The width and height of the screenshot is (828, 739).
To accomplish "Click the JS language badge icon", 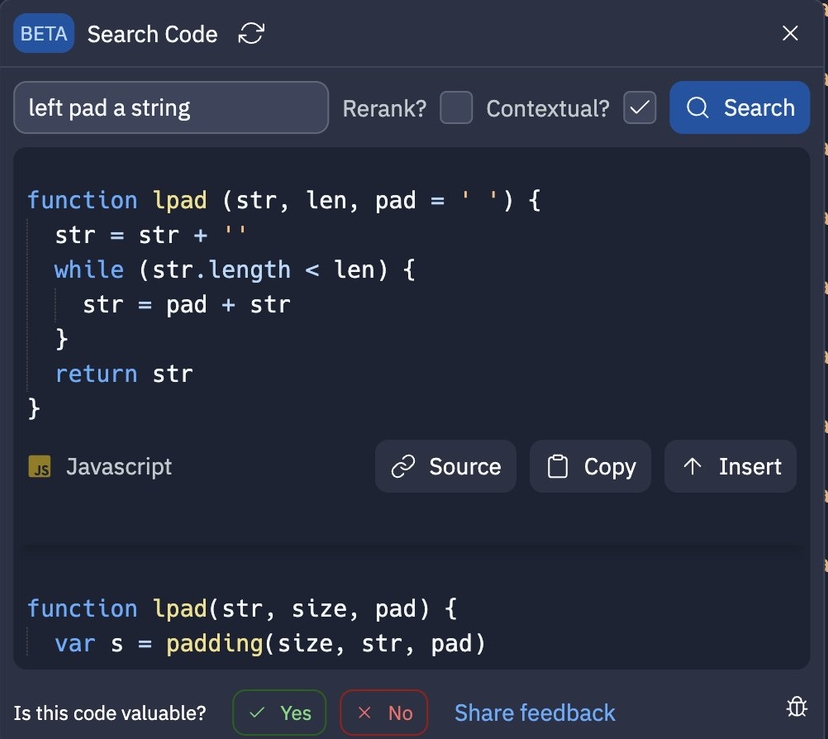I will [x=39, y=466].
